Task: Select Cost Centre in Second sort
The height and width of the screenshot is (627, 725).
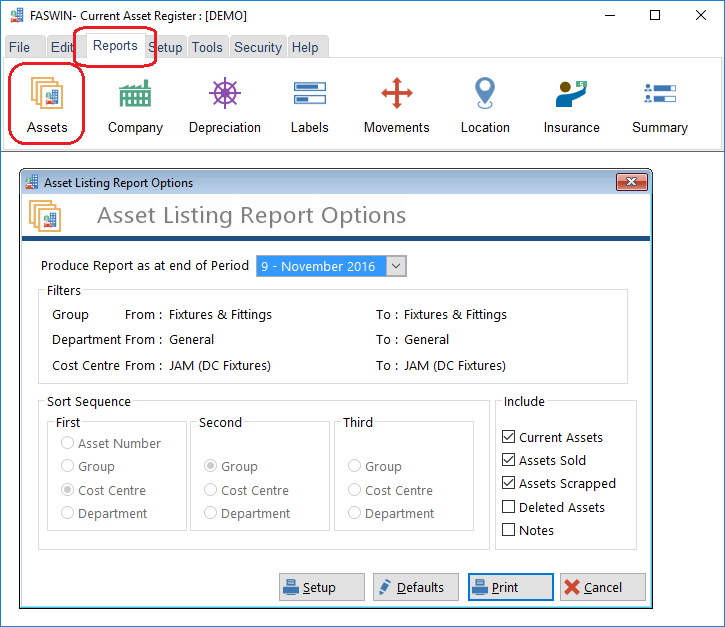Action: (246, 490)
